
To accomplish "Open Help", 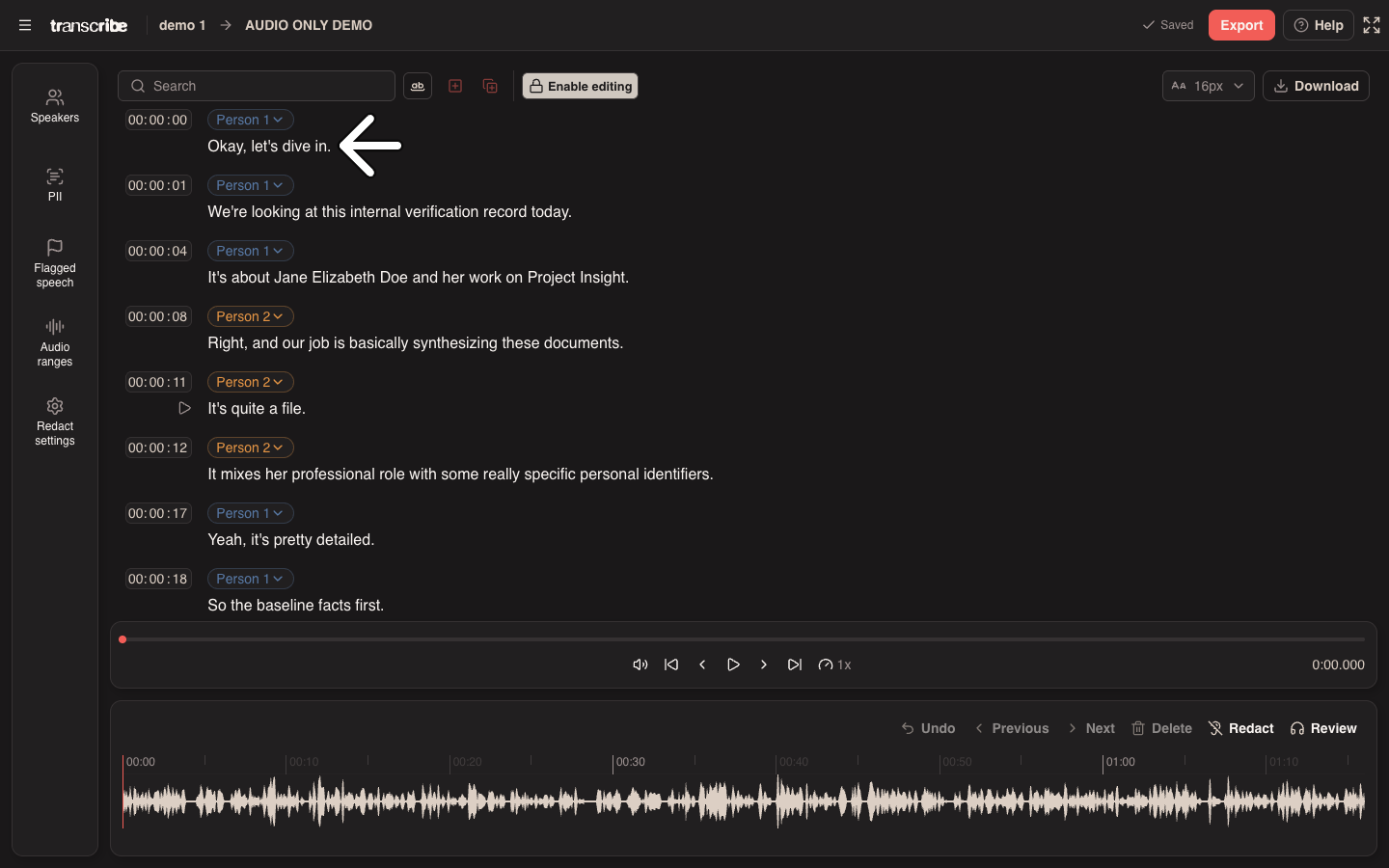I will [x=1319, y=25].
